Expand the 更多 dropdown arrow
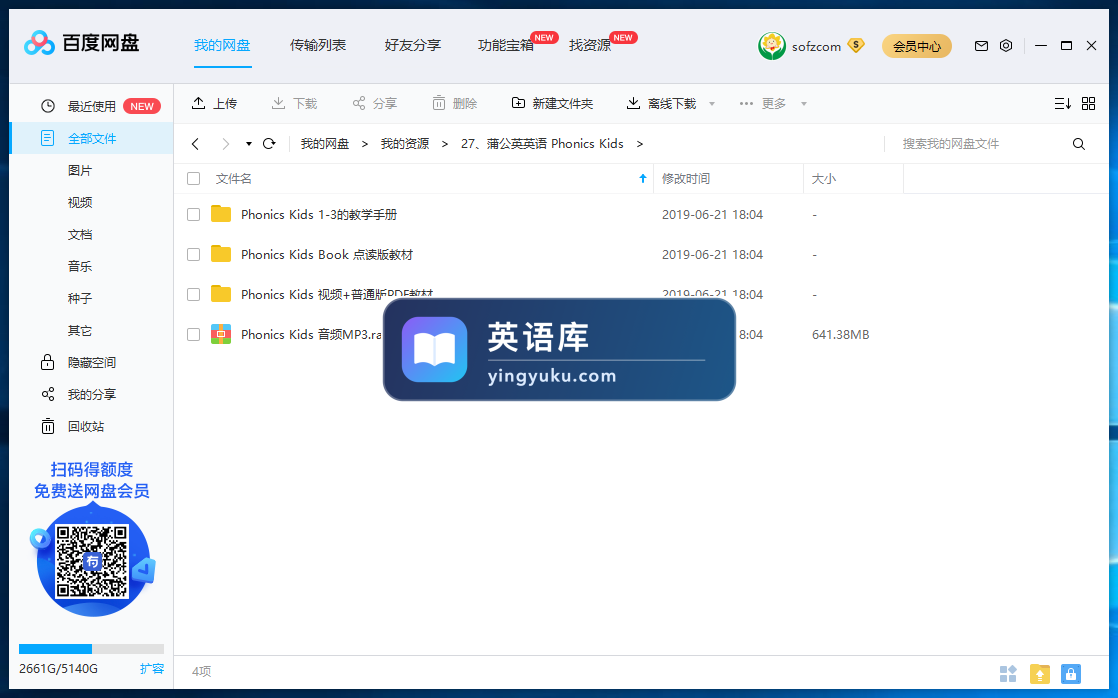Screen dimensions: 1118x698 click(x=804, y=104)
